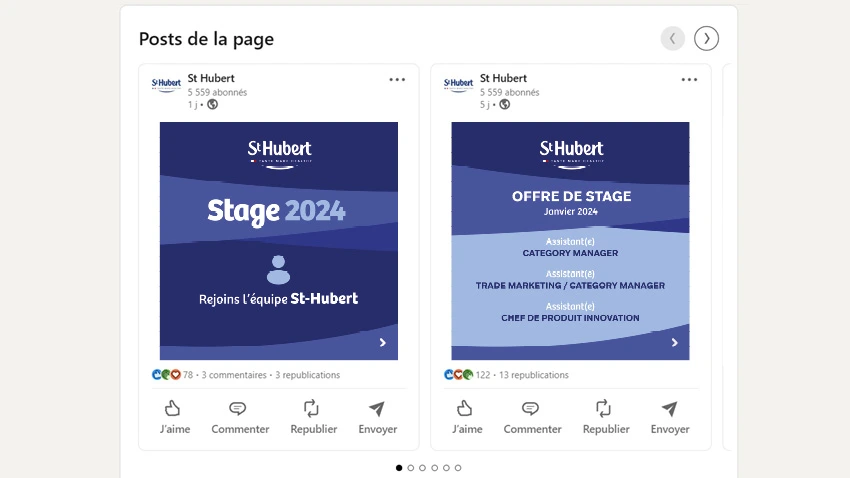Viewport: 850px width, 478px height.
Task: Click 5 559 abonnés on the 5 j post
Action: click(510, 92)
